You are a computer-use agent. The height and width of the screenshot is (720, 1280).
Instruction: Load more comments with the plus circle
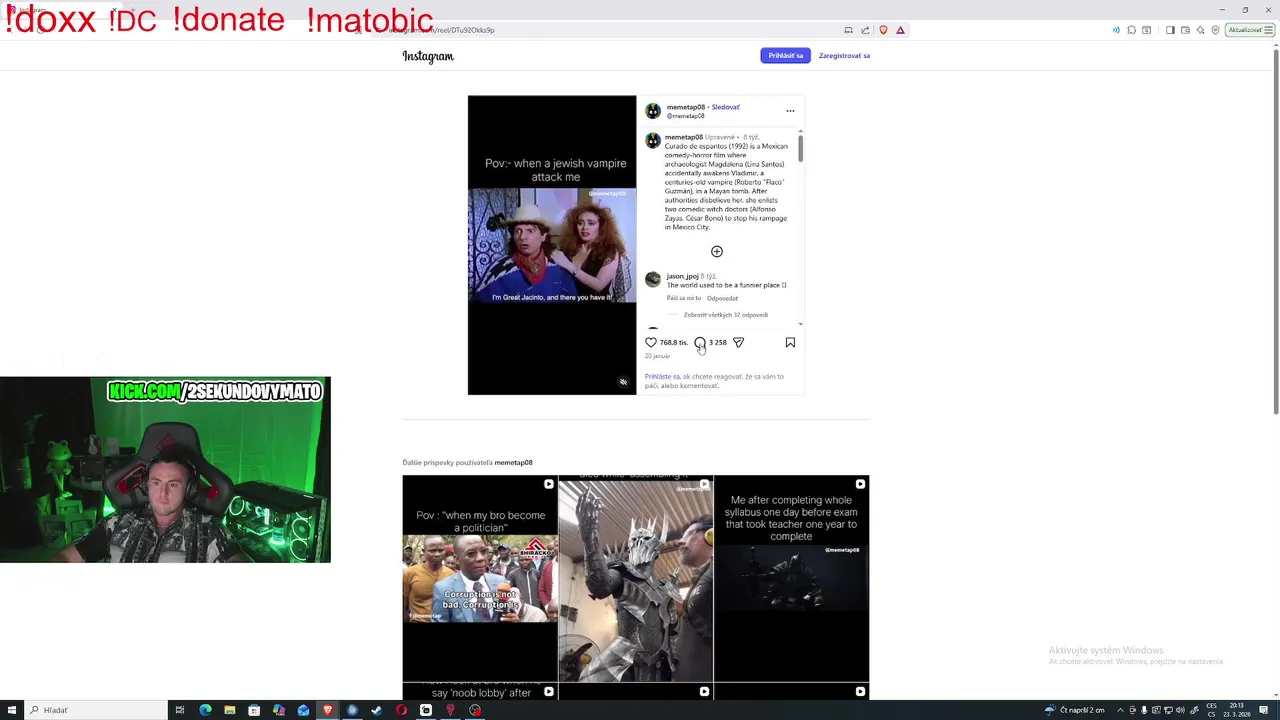pos(717,251)
